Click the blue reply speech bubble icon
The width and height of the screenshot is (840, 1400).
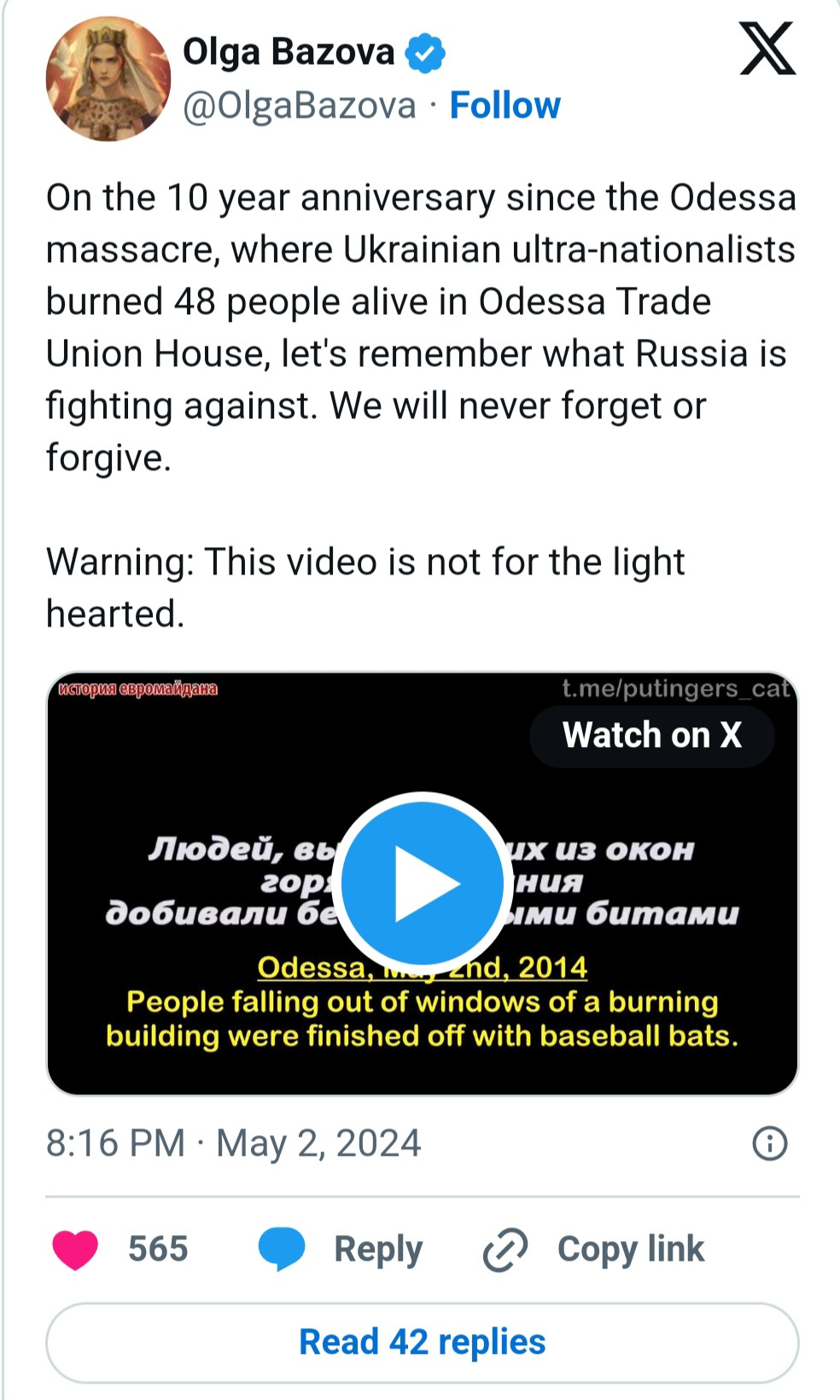click(282, 1250)
